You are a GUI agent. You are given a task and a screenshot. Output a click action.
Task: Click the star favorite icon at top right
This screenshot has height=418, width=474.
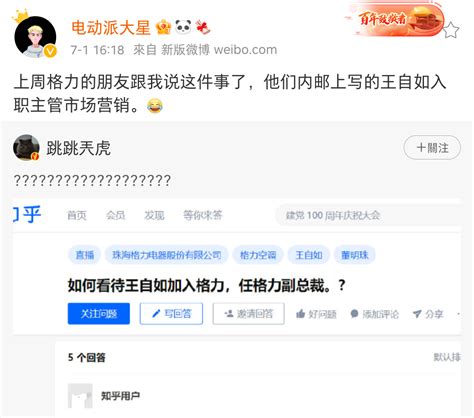click(451, 30)
